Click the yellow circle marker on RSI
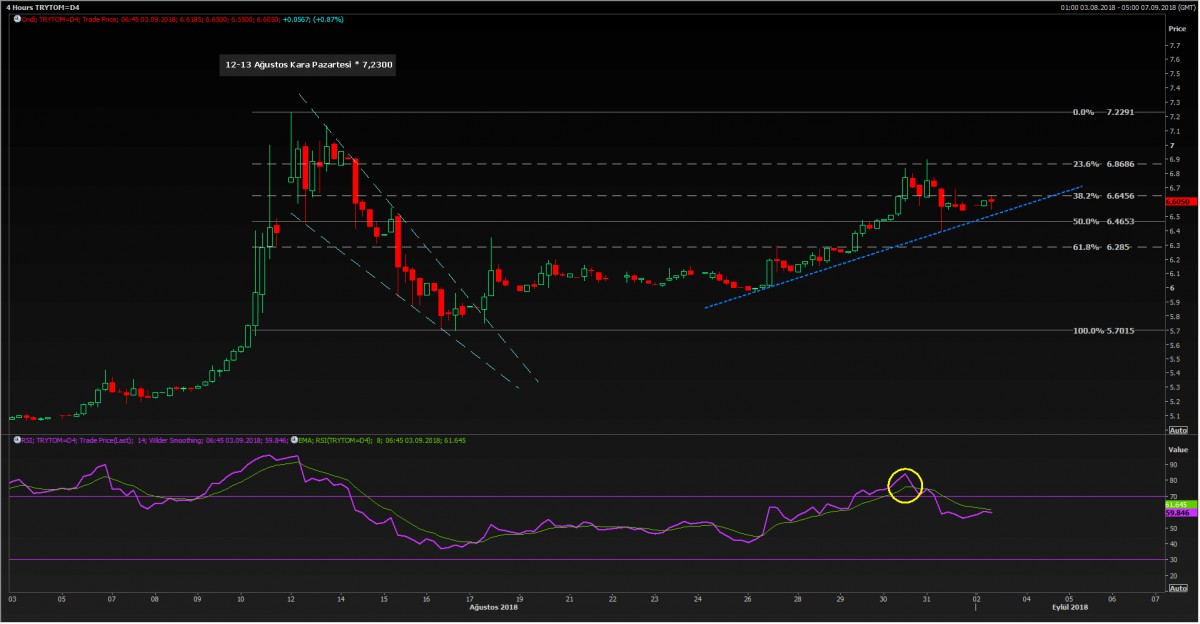Viewport: 1200px width, 624px height. 905,485
